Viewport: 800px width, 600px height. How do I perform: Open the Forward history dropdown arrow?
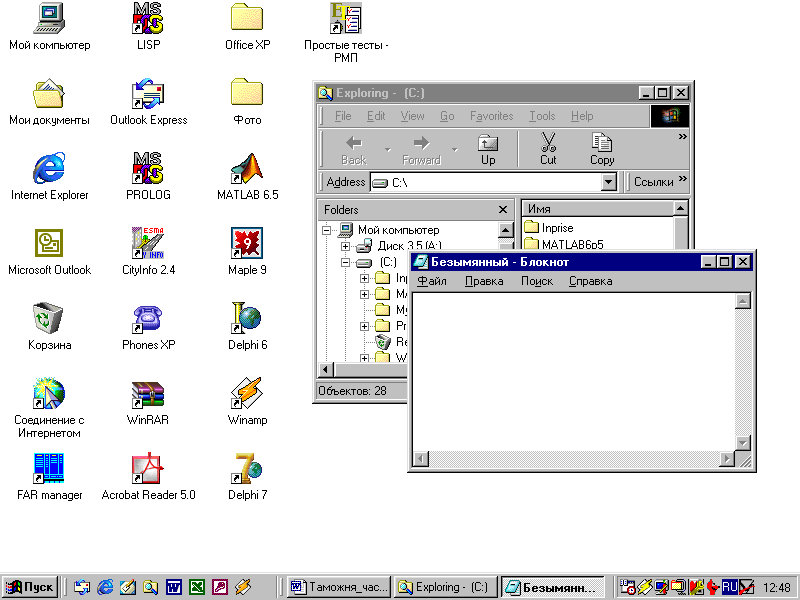coord(455,150)
